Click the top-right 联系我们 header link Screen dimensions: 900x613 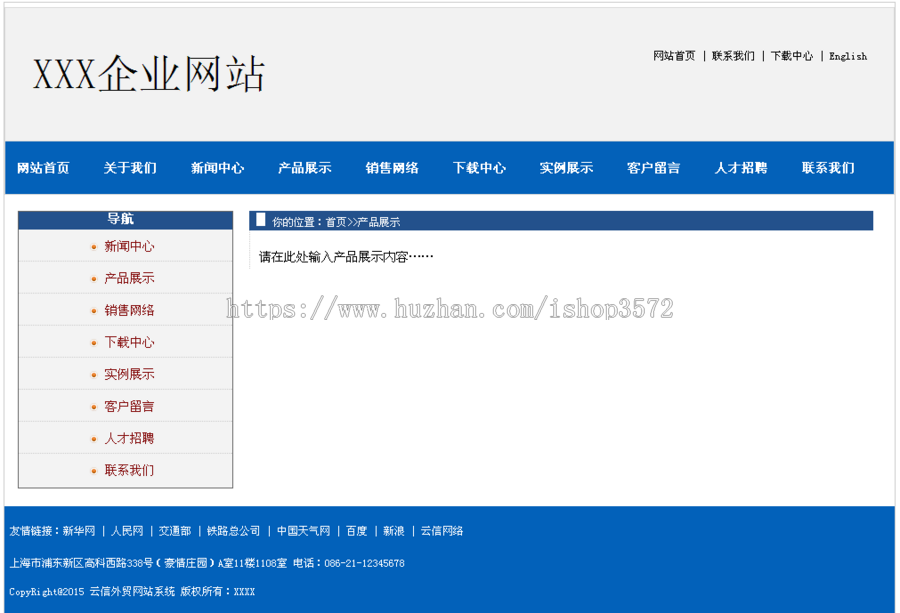click(x=734, y=56)
